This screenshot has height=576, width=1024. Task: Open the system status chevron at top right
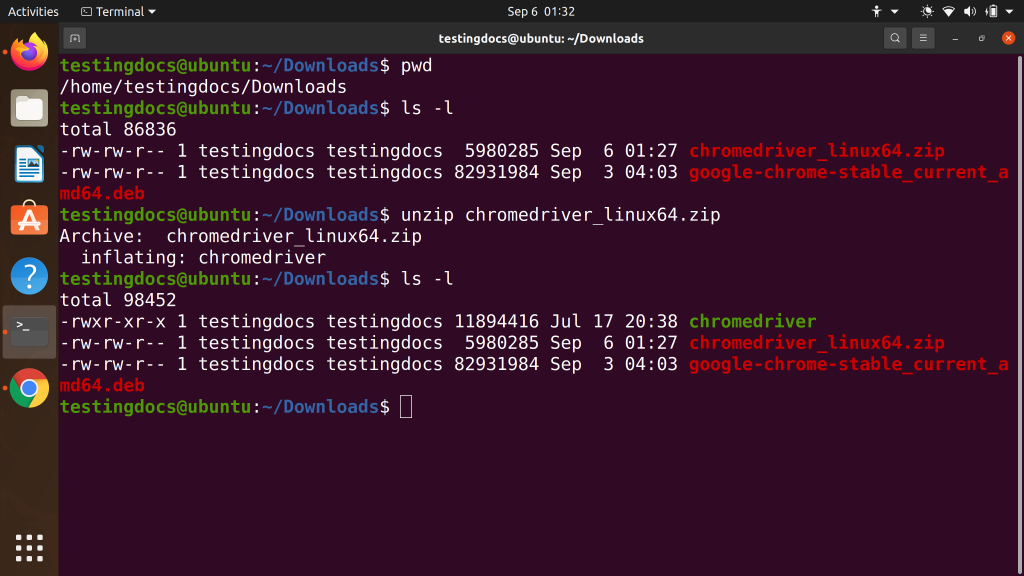pyautogui.click(x=1009, y=11)
